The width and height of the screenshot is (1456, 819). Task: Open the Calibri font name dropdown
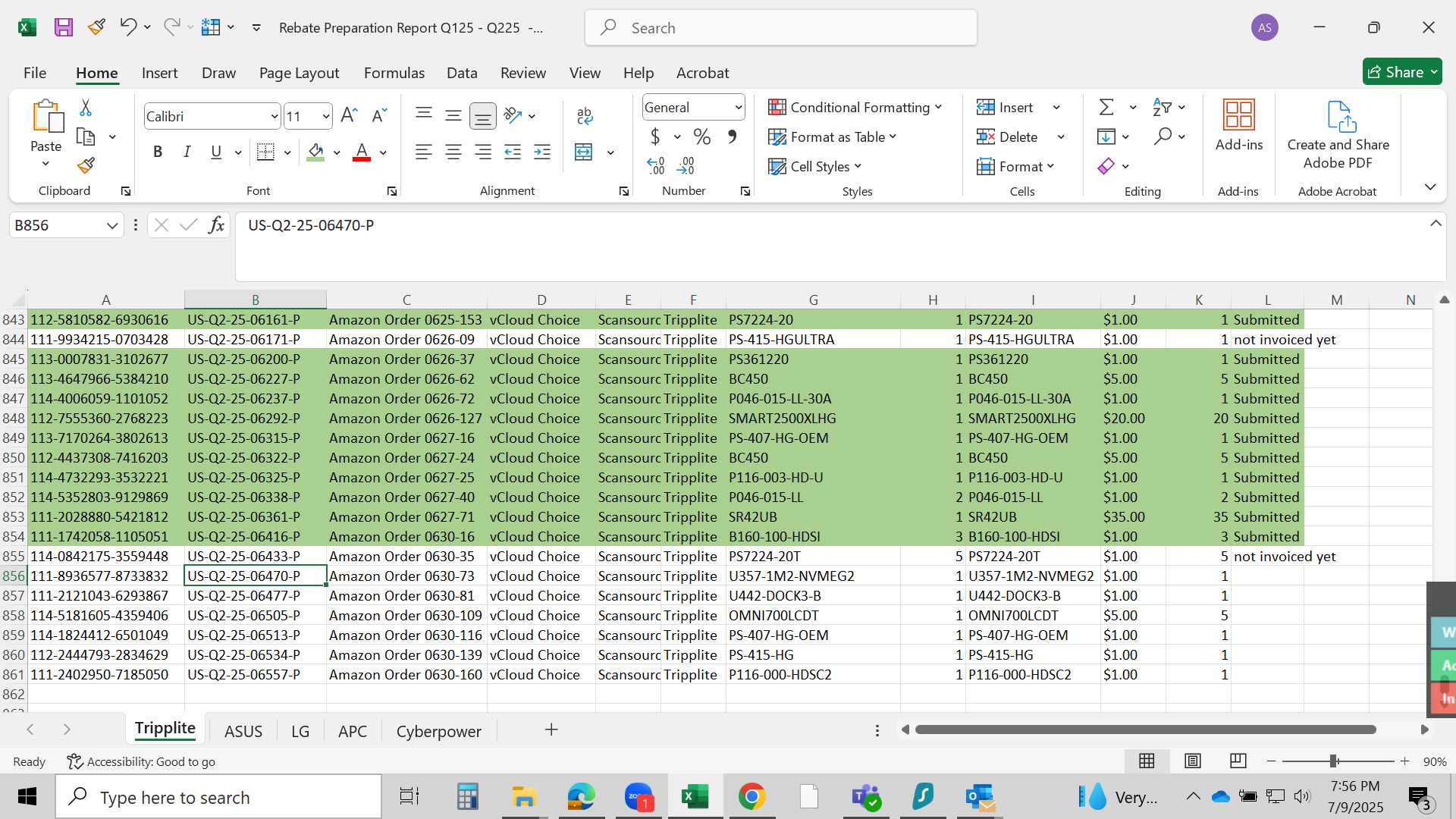click(x=275, y=117)
